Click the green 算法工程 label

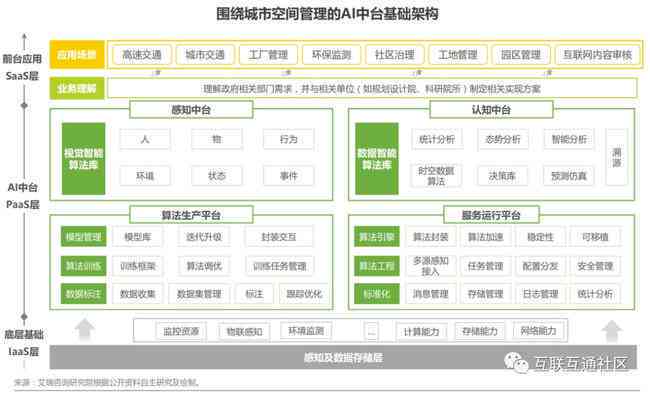point(377,266)
